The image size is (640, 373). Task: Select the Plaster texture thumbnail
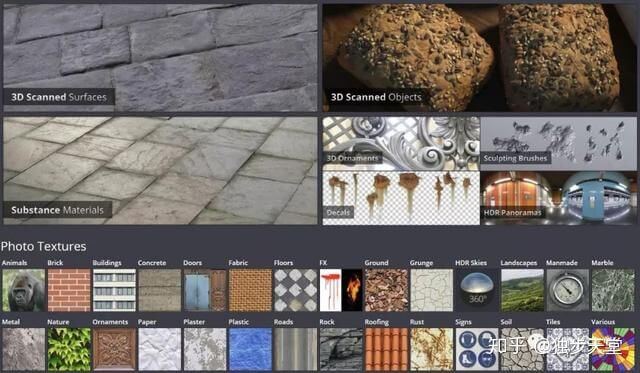205,350
